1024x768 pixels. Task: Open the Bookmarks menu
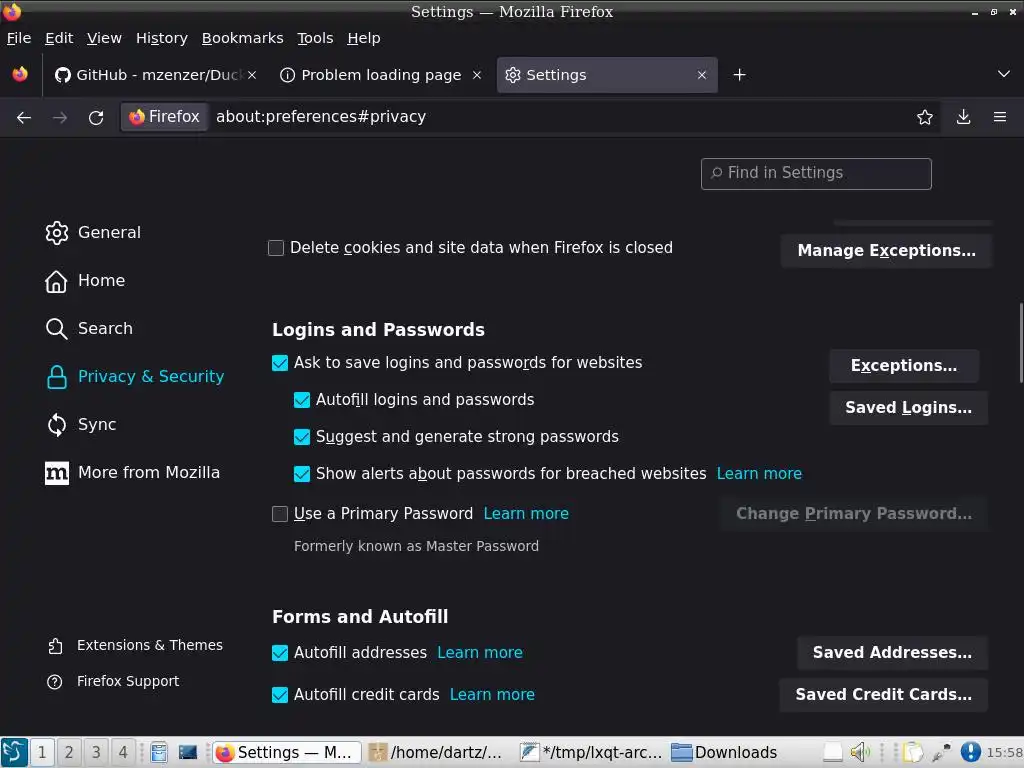[242, 38]
